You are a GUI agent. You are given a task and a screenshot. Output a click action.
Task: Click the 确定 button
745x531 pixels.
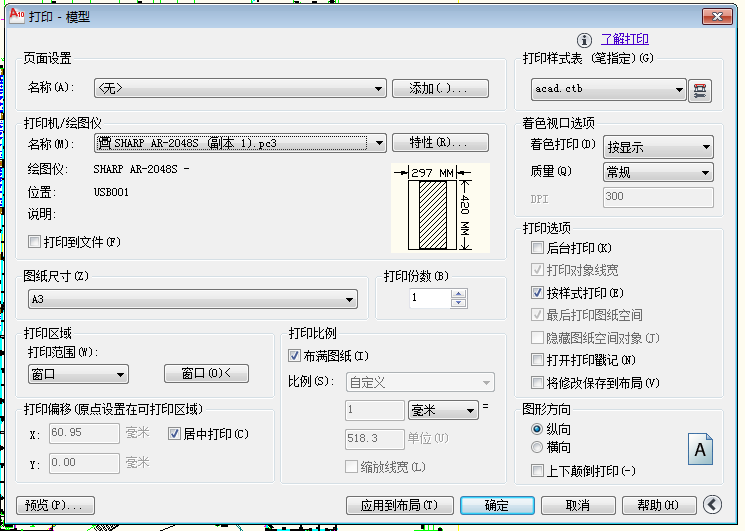(497, 505)
